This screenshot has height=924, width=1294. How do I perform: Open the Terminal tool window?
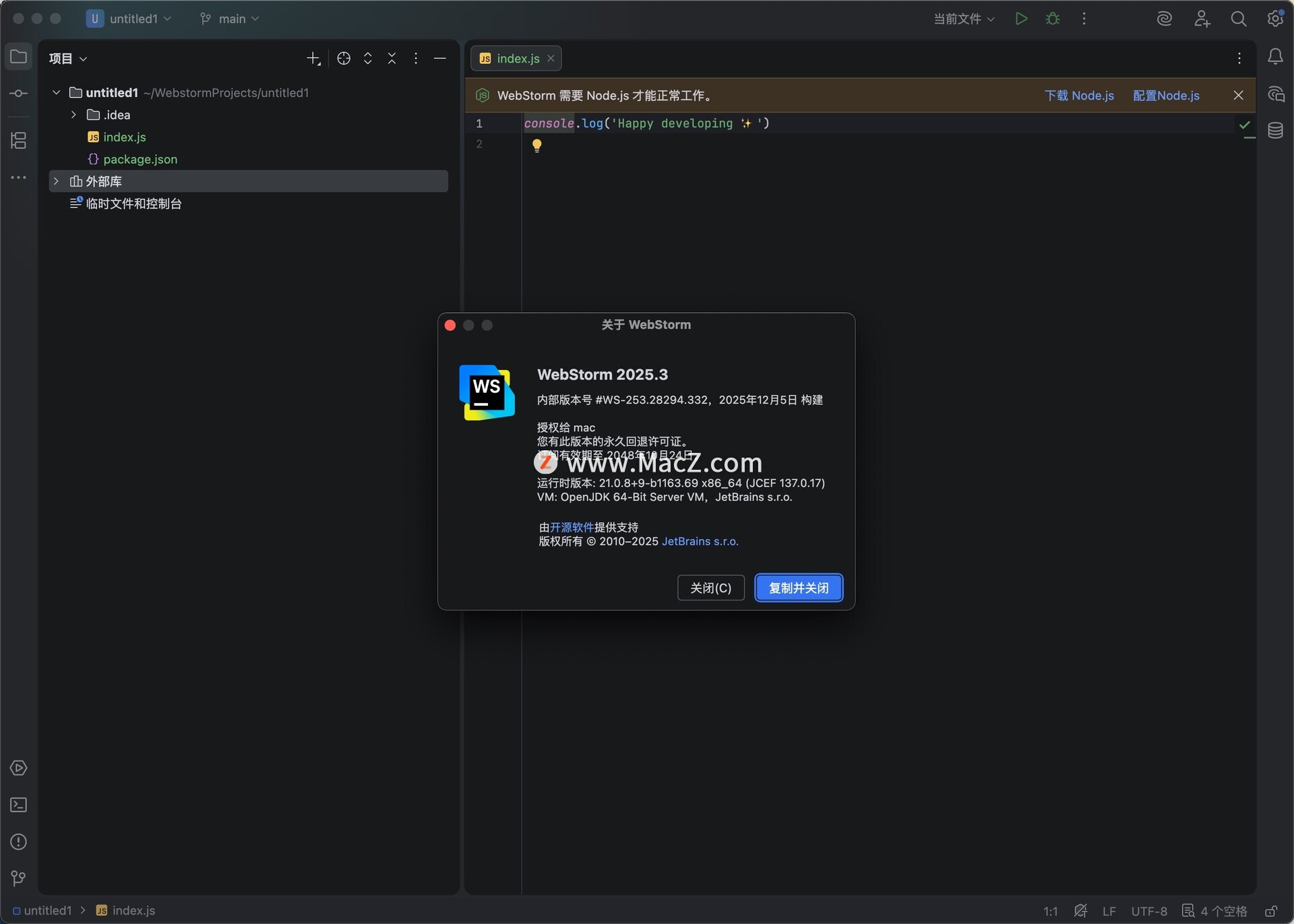[x=18, y=805]
